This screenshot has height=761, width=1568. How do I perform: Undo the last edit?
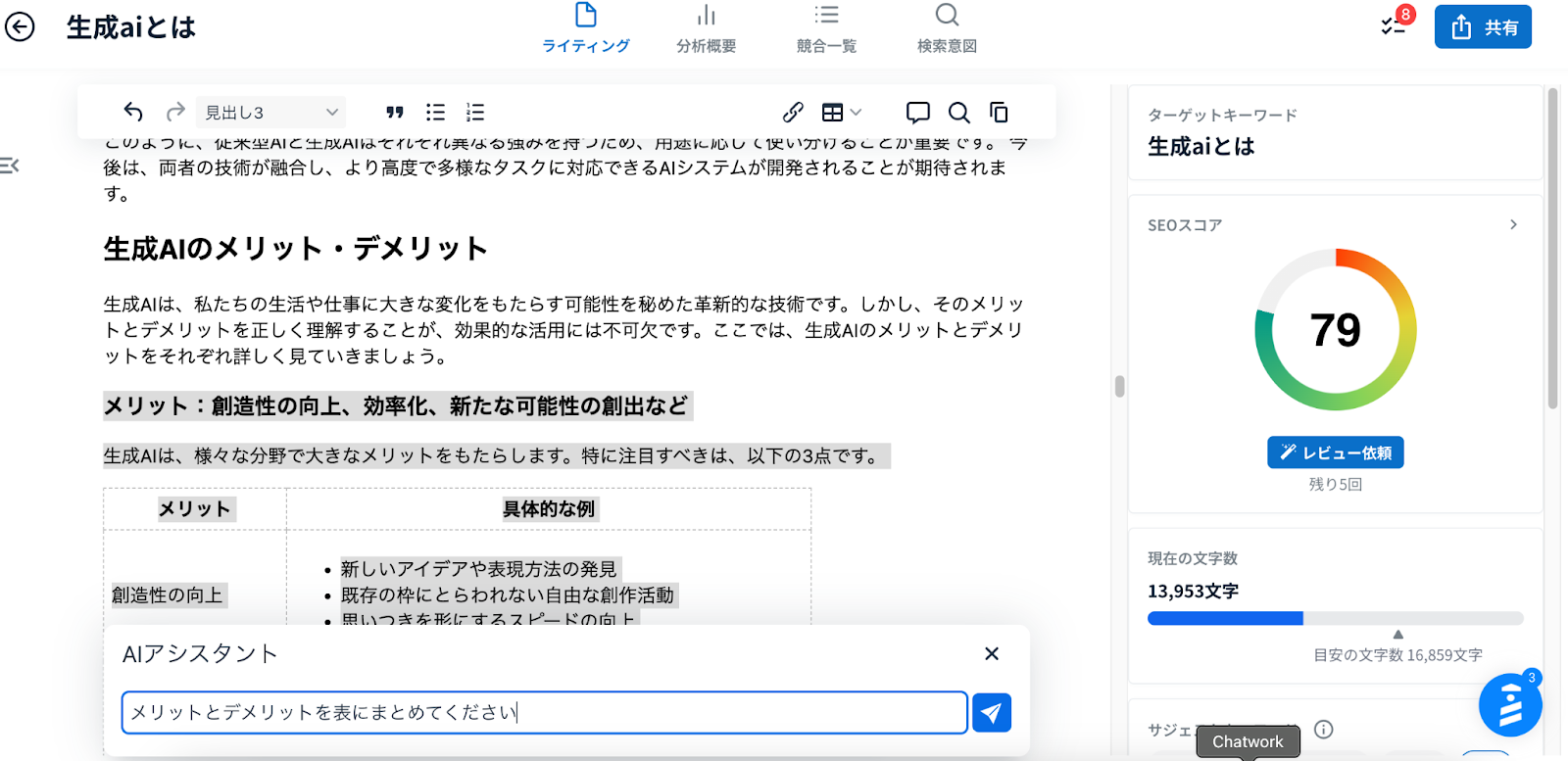(x=133, y=112)
